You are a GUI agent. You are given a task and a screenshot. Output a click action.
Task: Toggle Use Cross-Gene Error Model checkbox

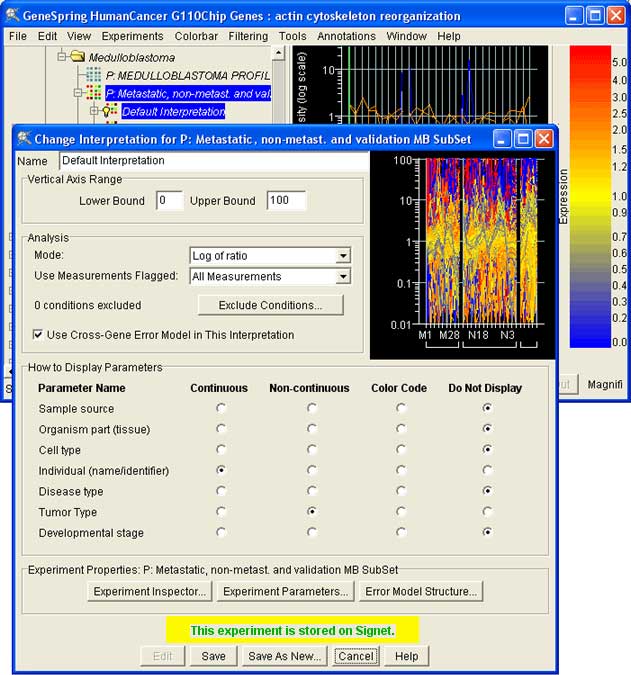click(38, 335)
